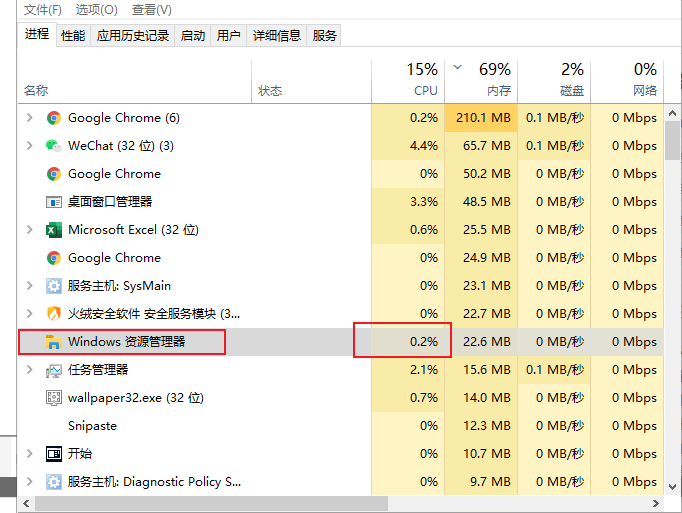This screenshot has height=513, width=682.
Task: Click the 火绒安全软件 shield icon
Action: (53, 314)
